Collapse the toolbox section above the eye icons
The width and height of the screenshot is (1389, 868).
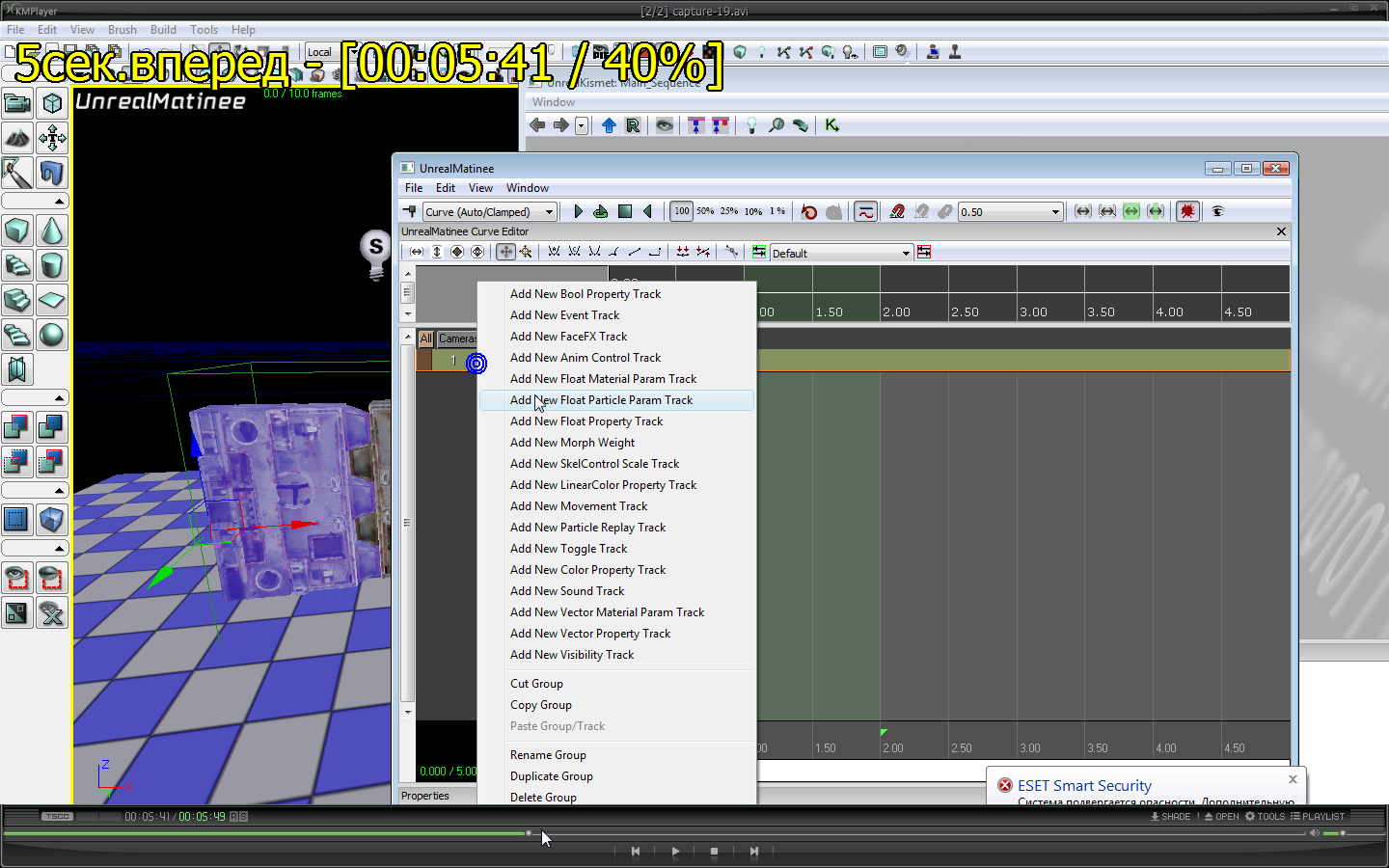pos(35,548)
